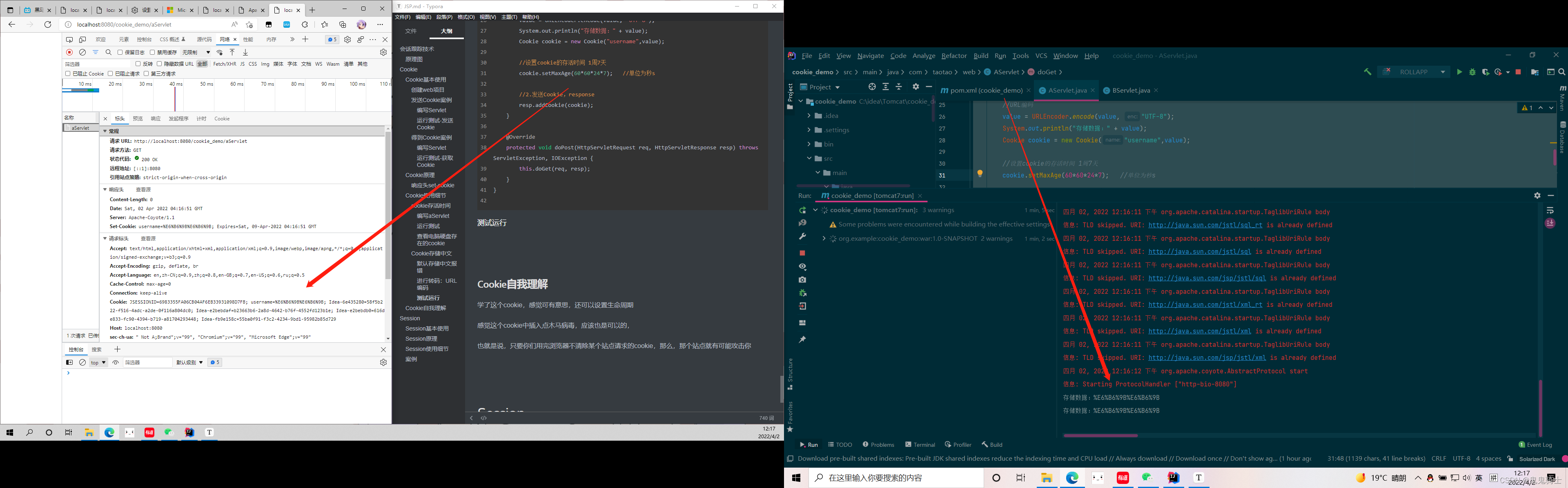Toggle the network filter funnel icon
1568x488 pixels.
coord(96,52)
